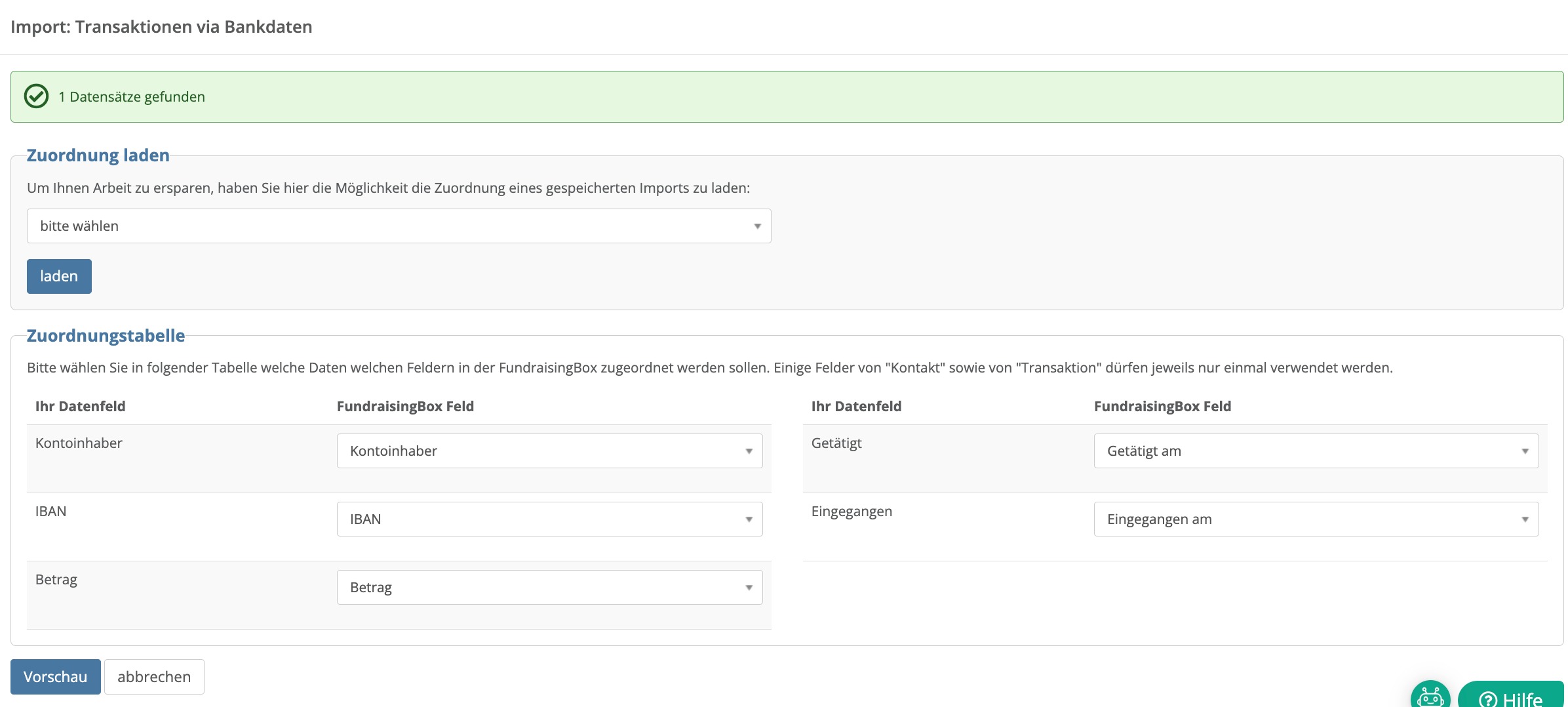Image resolution: width=1568 pixels, height=707 pixels.
Task: Click the arrow on the 'Getätigt am' select
Action: coord(1525,451)
